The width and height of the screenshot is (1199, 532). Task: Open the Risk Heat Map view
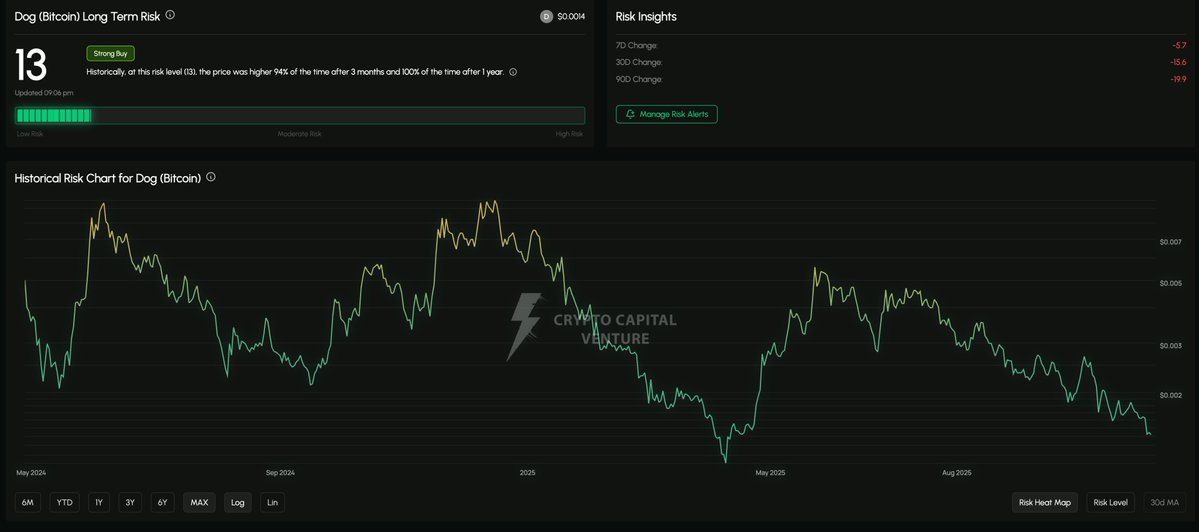(1045, 502)
